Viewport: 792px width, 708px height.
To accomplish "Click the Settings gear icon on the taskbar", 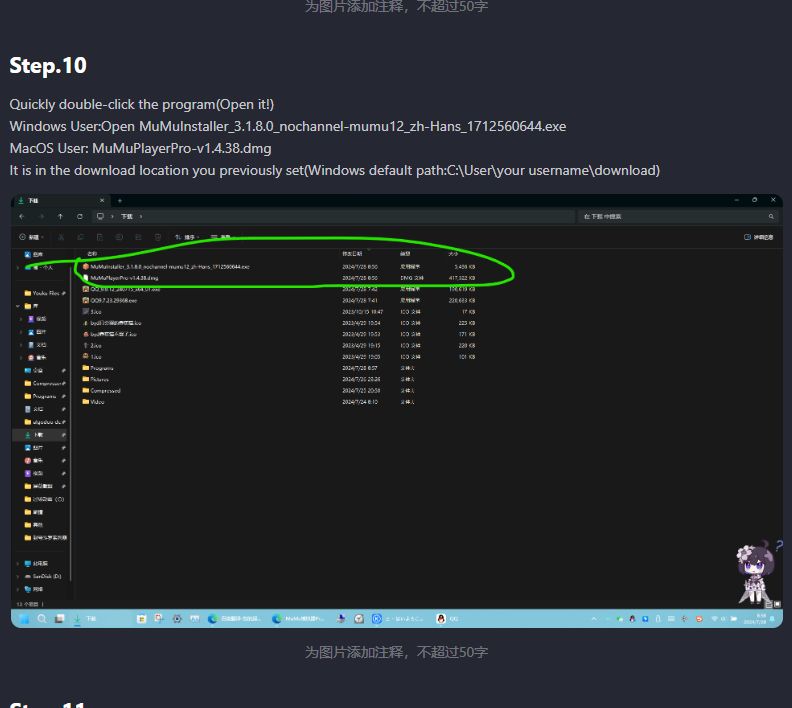I will pyautogui.click(x=177, y=619).
